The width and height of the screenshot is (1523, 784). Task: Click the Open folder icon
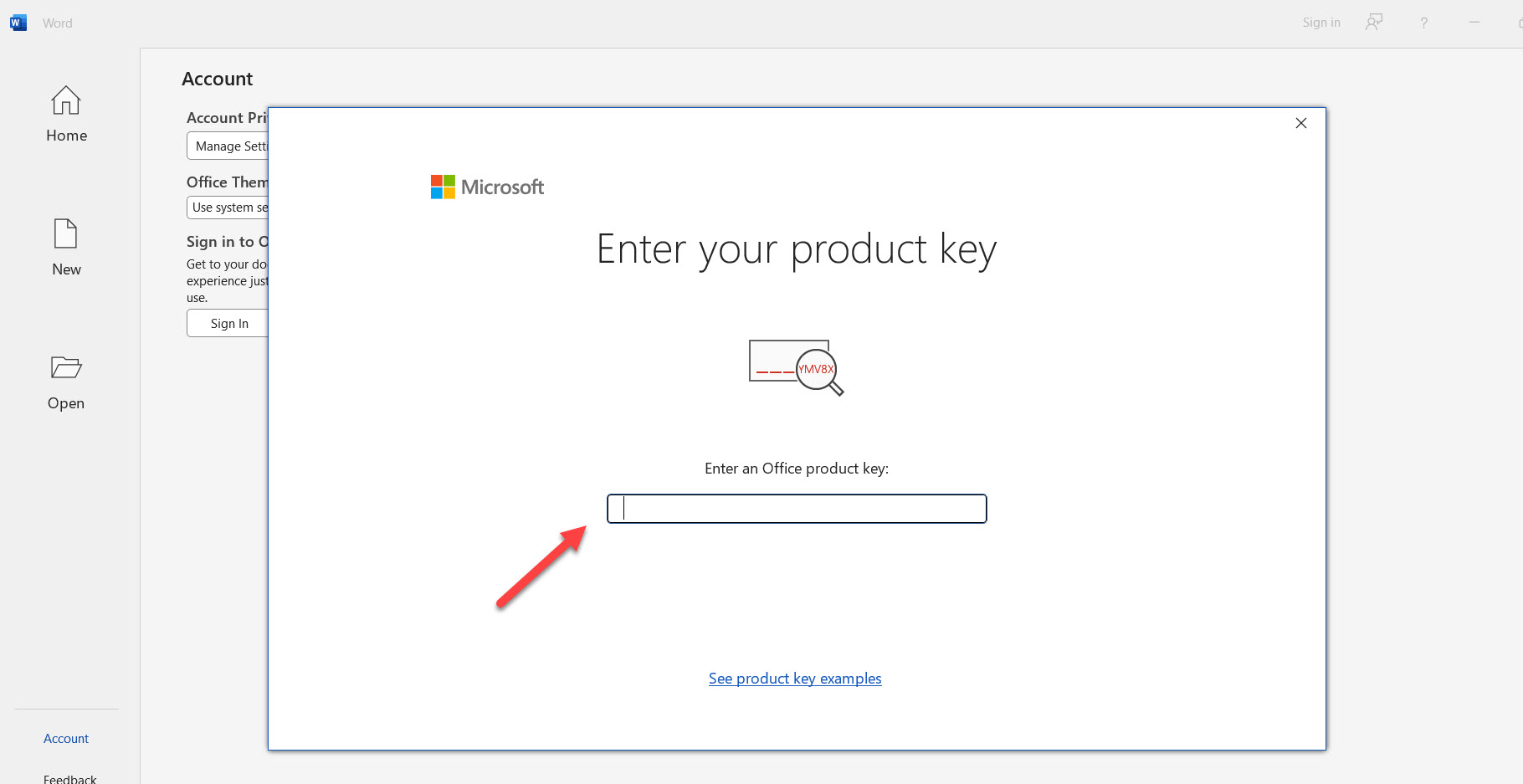66,367
